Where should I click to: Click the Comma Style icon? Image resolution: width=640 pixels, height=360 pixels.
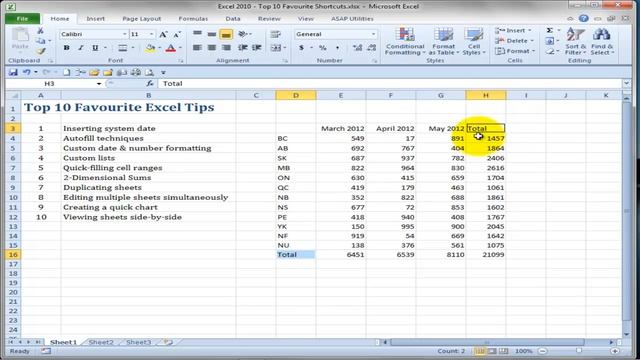338,48
